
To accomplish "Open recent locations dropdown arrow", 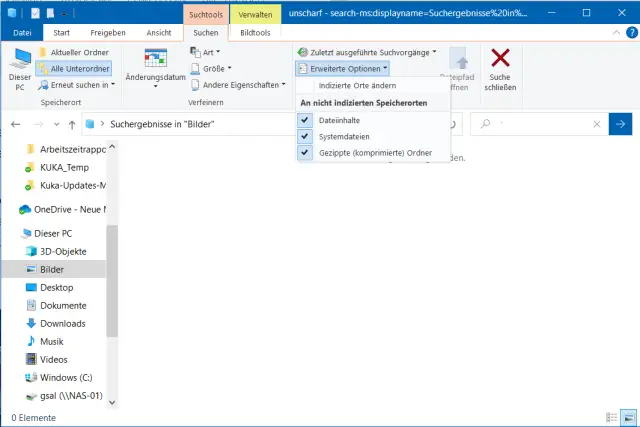I will click(56, 124).
